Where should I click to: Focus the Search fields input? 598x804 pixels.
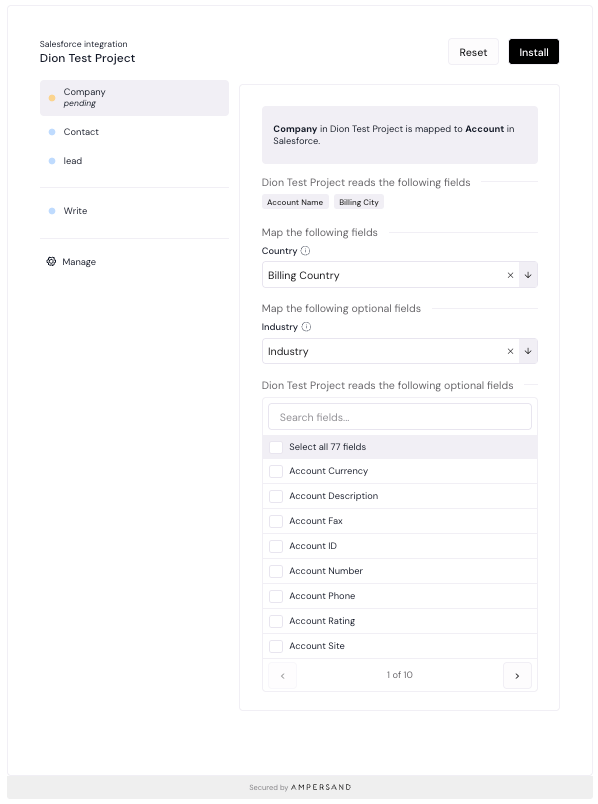point(400,417)
